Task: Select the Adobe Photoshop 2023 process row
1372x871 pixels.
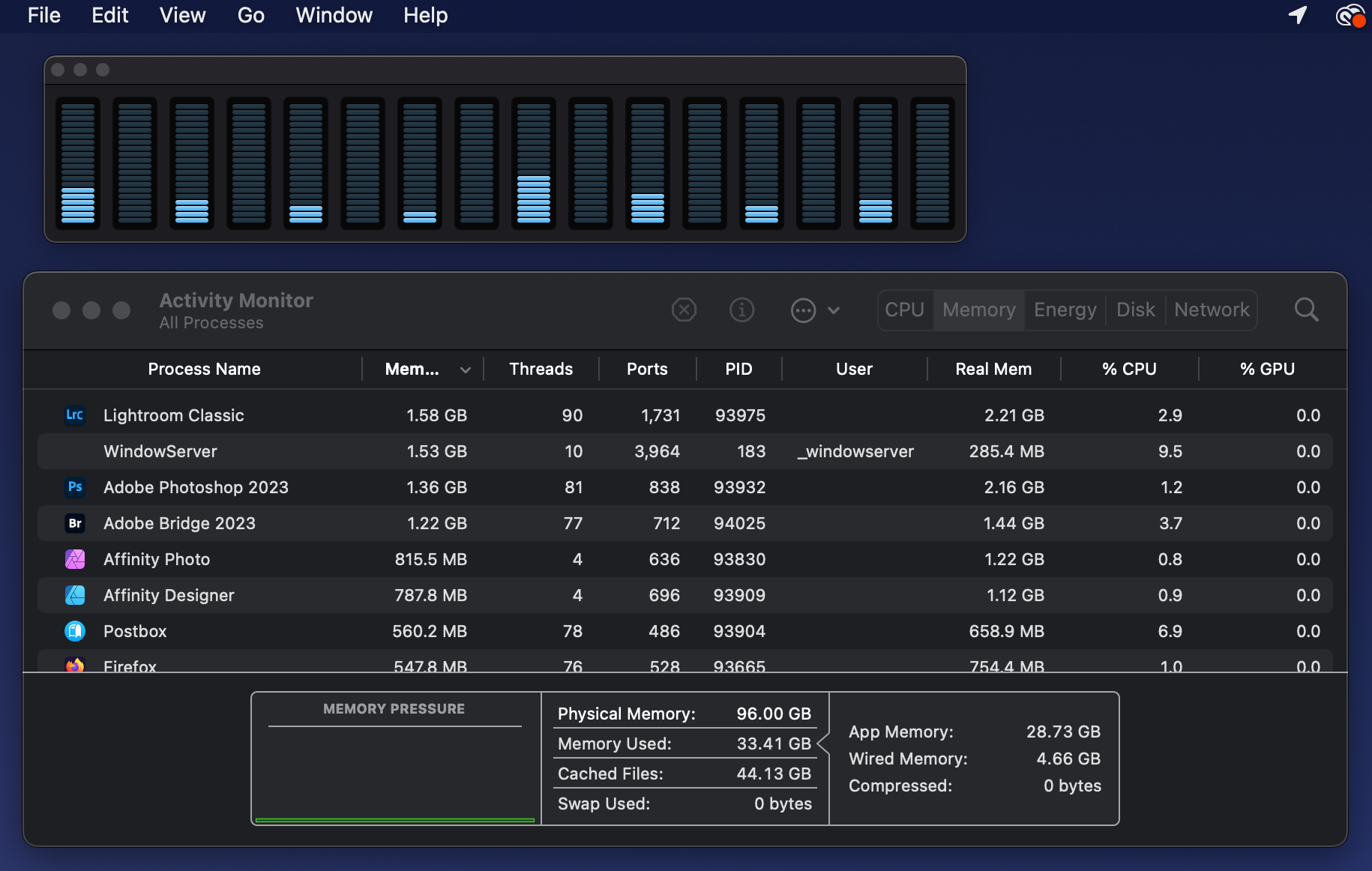Action: pos(685,487)
